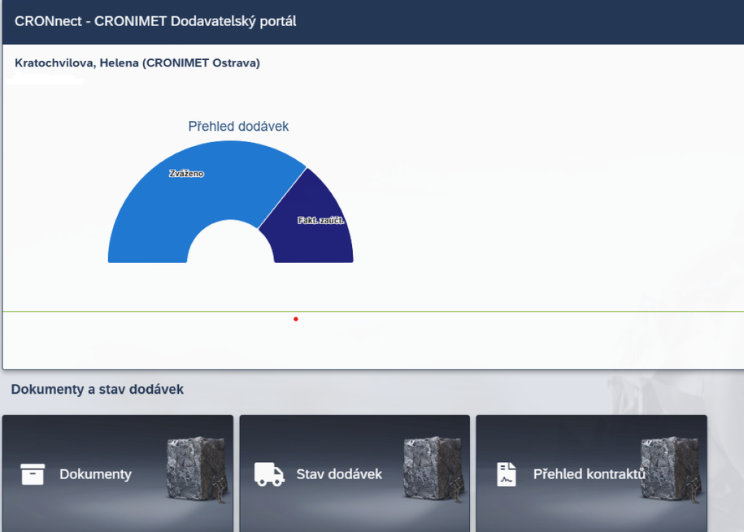The image size is (744, 532).
Task: Click the CRONnect Dodavatelský portál header title
Action: pyautogui.click(x=155, y=21)
